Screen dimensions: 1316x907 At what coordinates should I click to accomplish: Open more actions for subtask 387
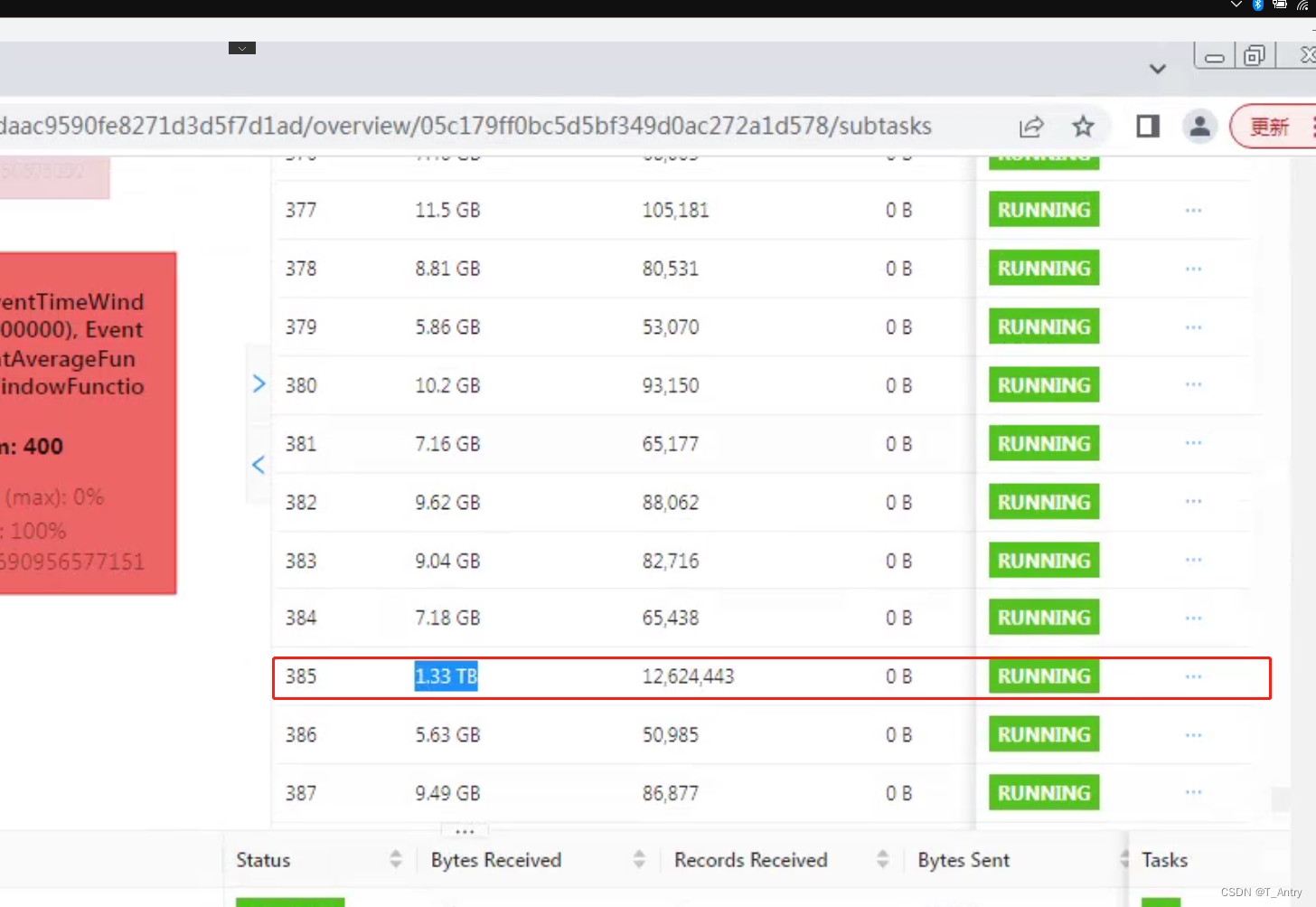pos(1193,792)
